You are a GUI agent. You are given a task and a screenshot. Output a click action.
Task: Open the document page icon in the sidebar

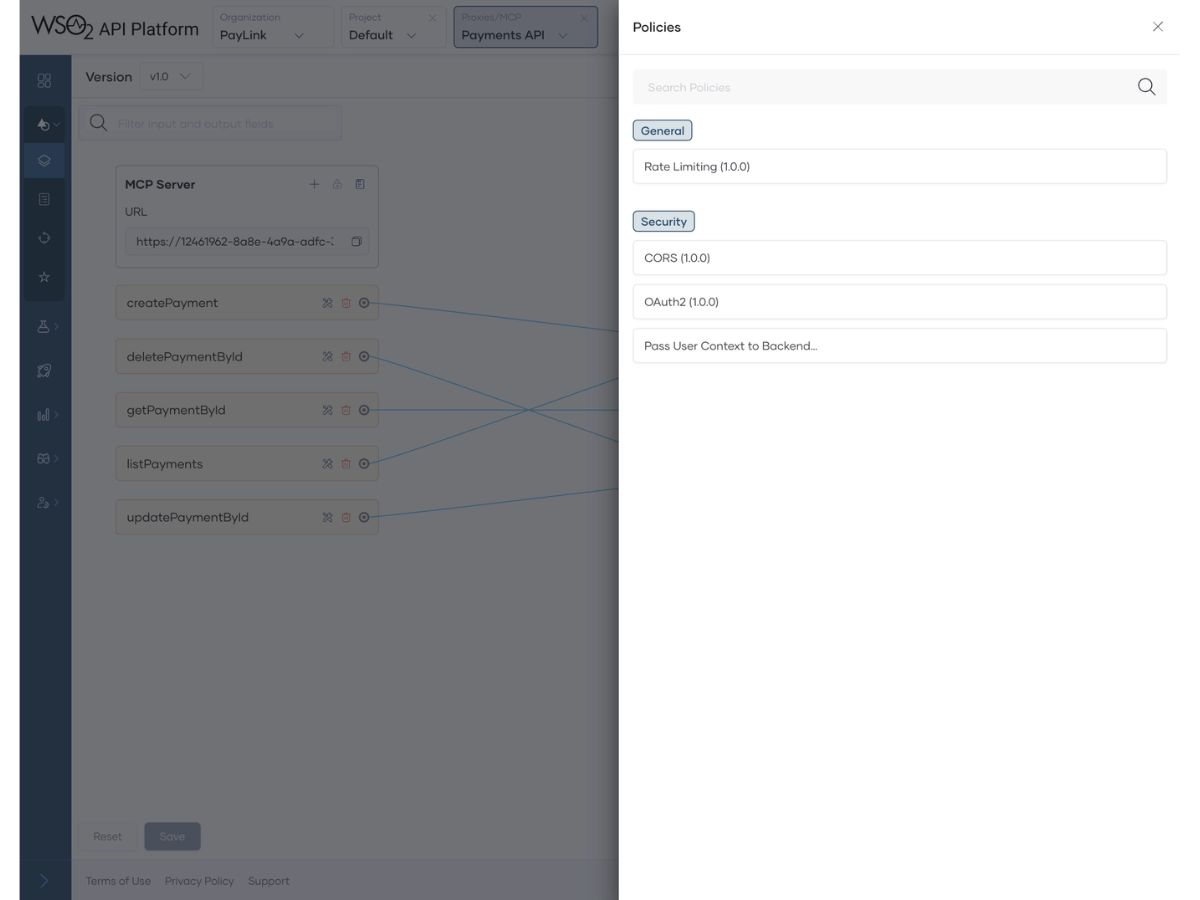click(44, 199)
